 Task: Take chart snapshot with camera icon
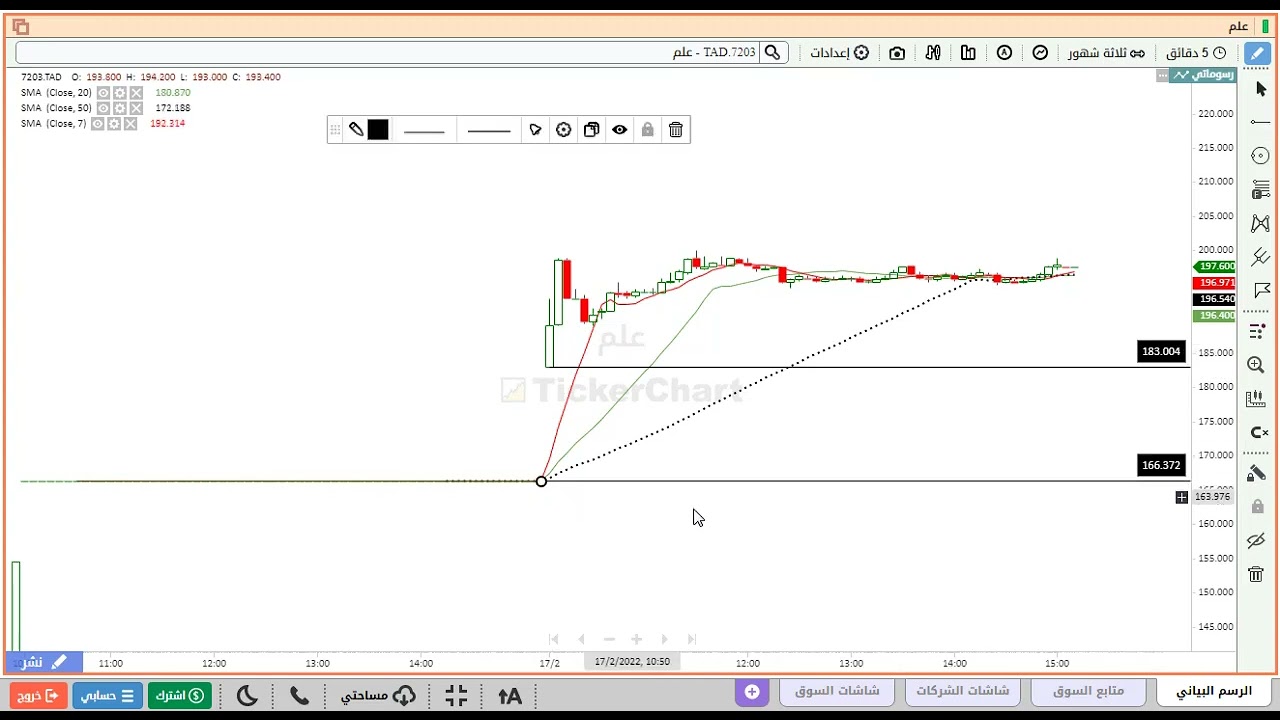(897, 52)
